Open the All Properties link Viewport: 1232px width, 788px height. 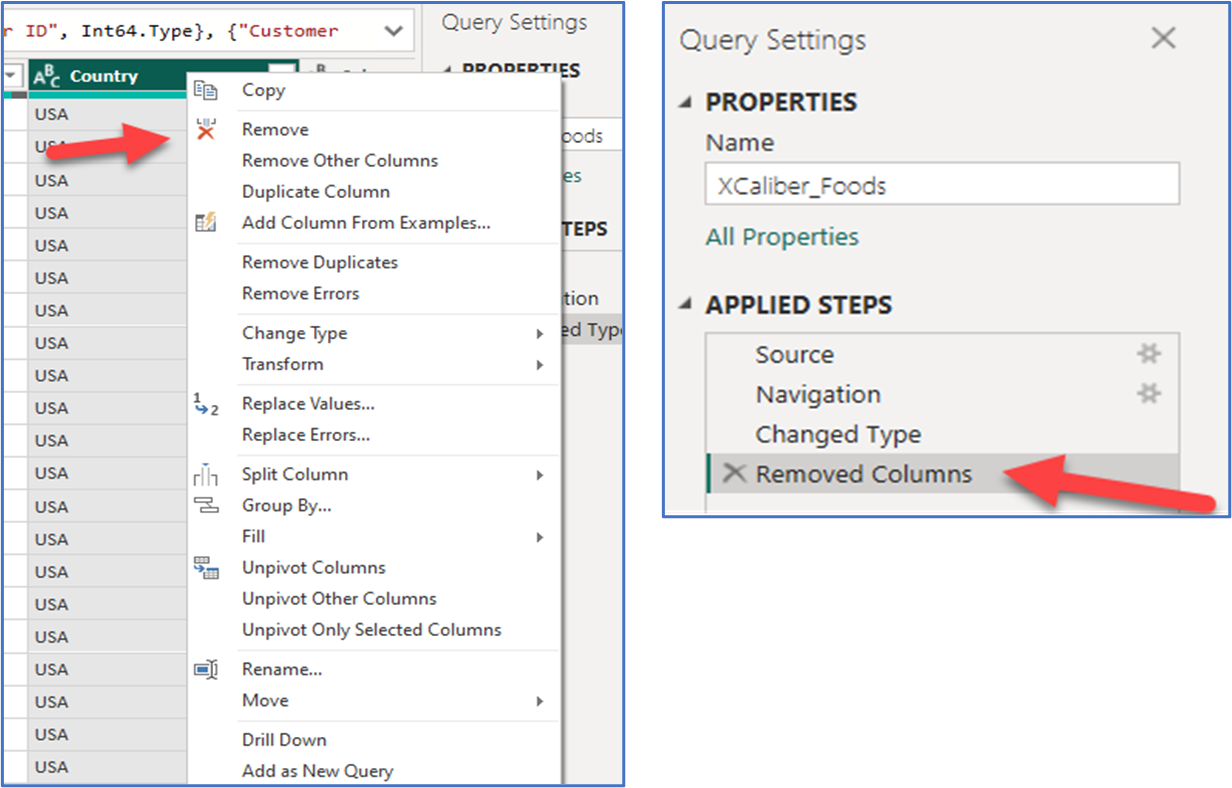coord(782,237)
